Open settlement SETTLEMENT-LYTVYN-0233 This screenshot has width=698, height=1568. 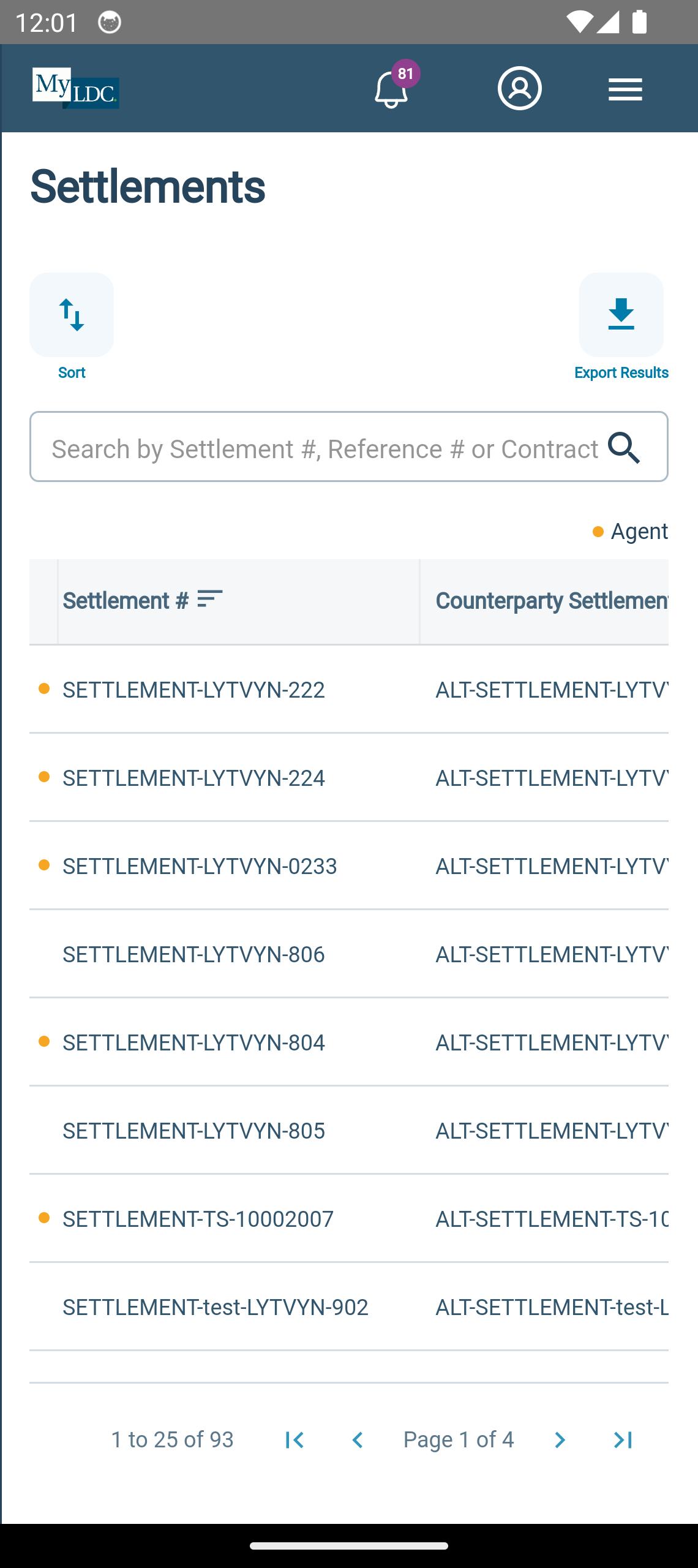(200, 866)
